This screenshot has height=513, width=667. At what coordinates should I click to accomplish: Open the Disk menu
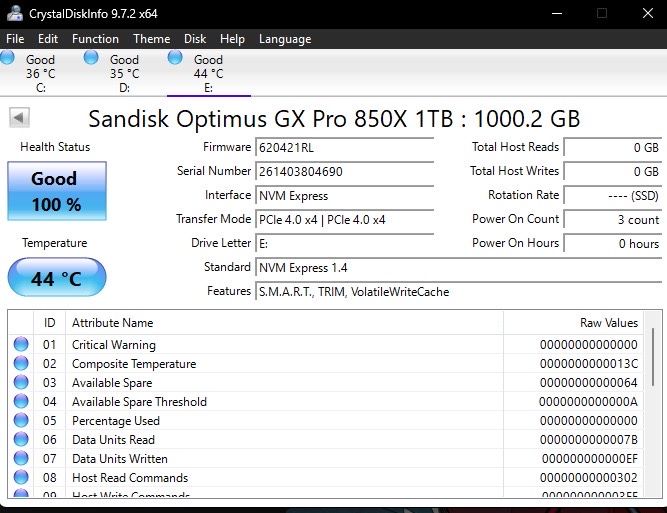195,39
